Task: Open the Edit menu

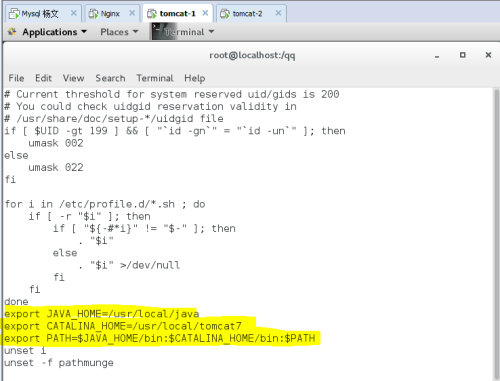Action: 43,78
